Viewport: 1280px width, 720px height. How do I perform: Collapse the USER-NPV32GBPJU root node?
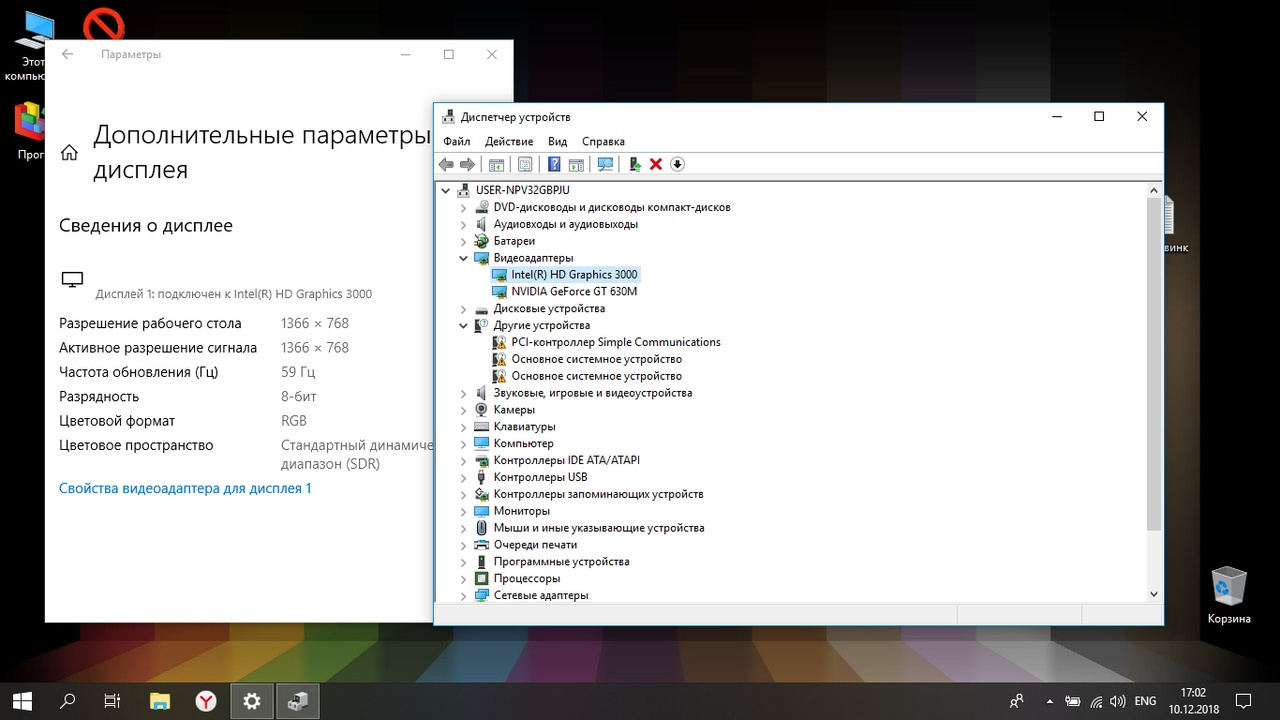point(446,190)
